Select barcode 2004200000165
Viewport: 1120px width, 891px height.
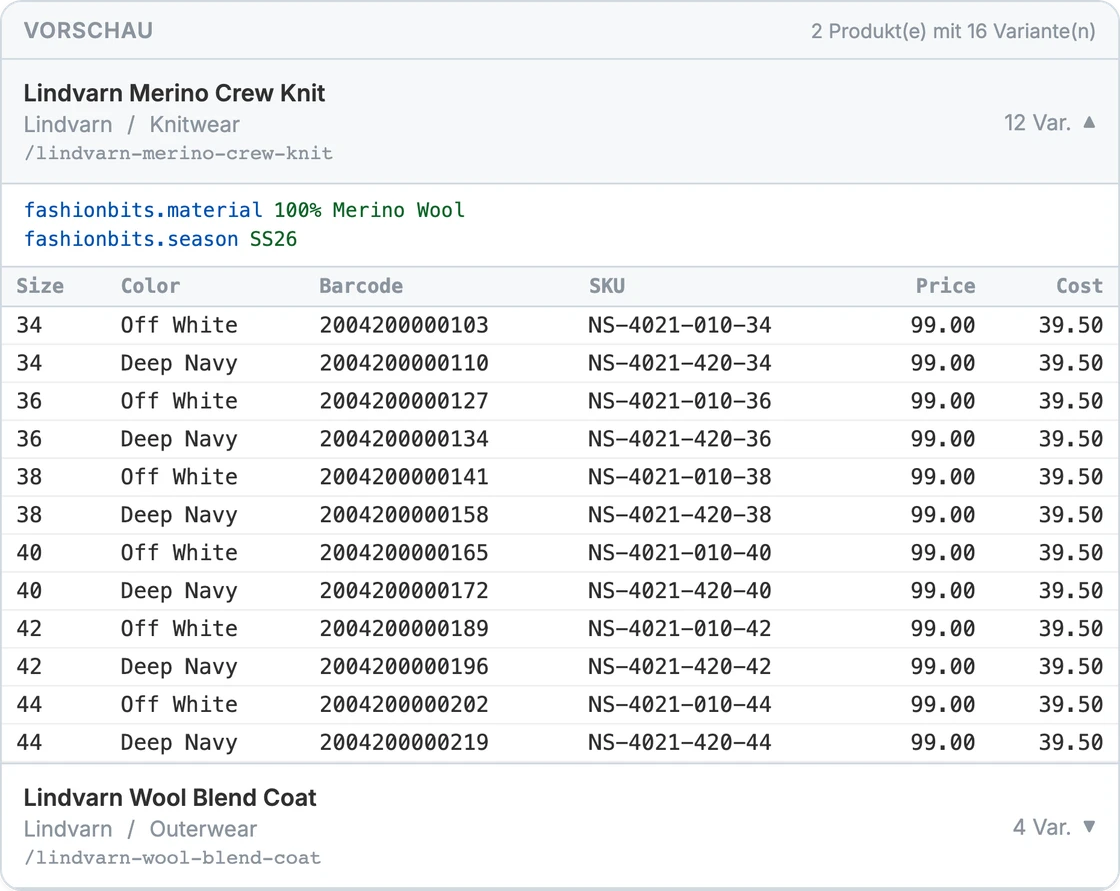coord(404,552)
